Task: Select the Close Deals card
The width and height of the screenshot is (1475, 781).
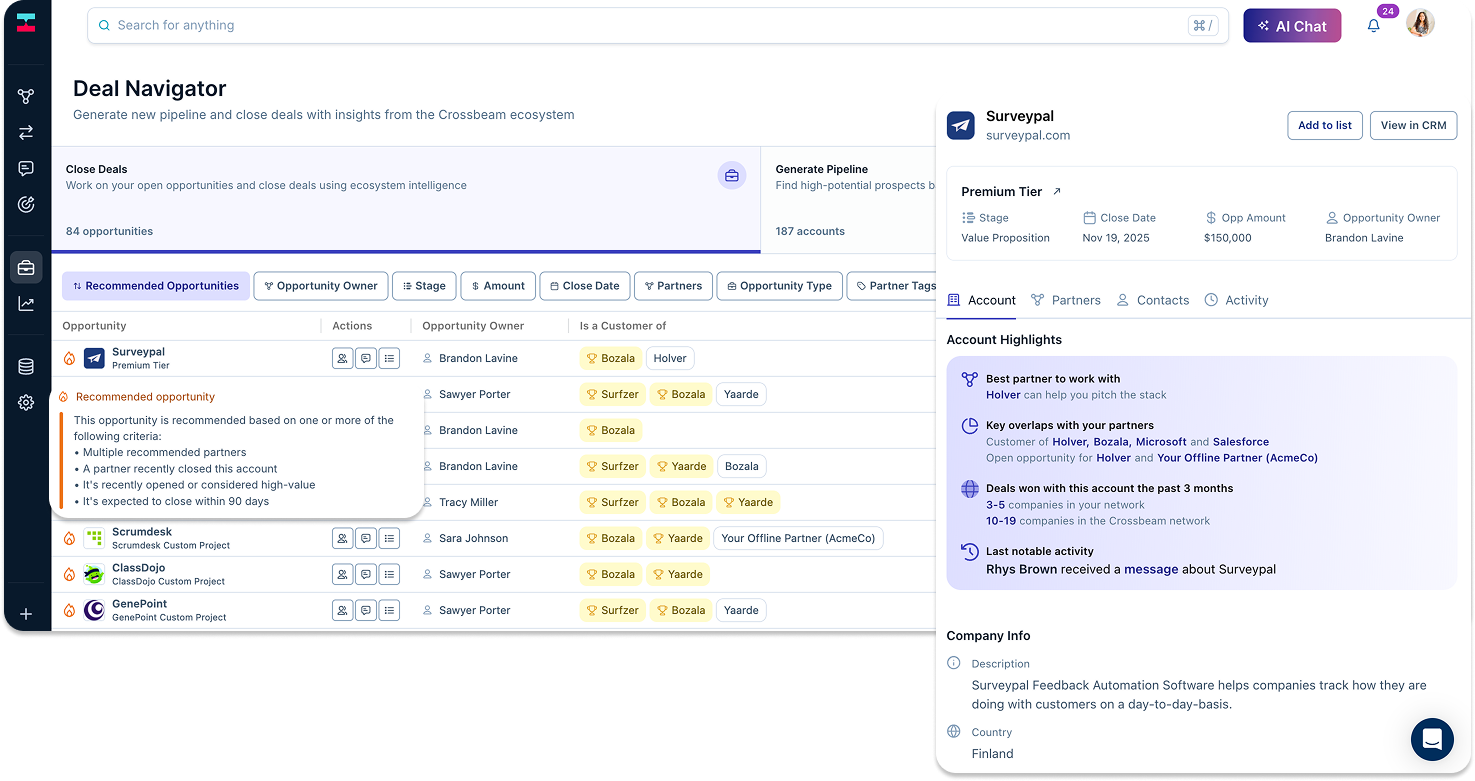Action: pyautogui.click(x=406, y=200)
